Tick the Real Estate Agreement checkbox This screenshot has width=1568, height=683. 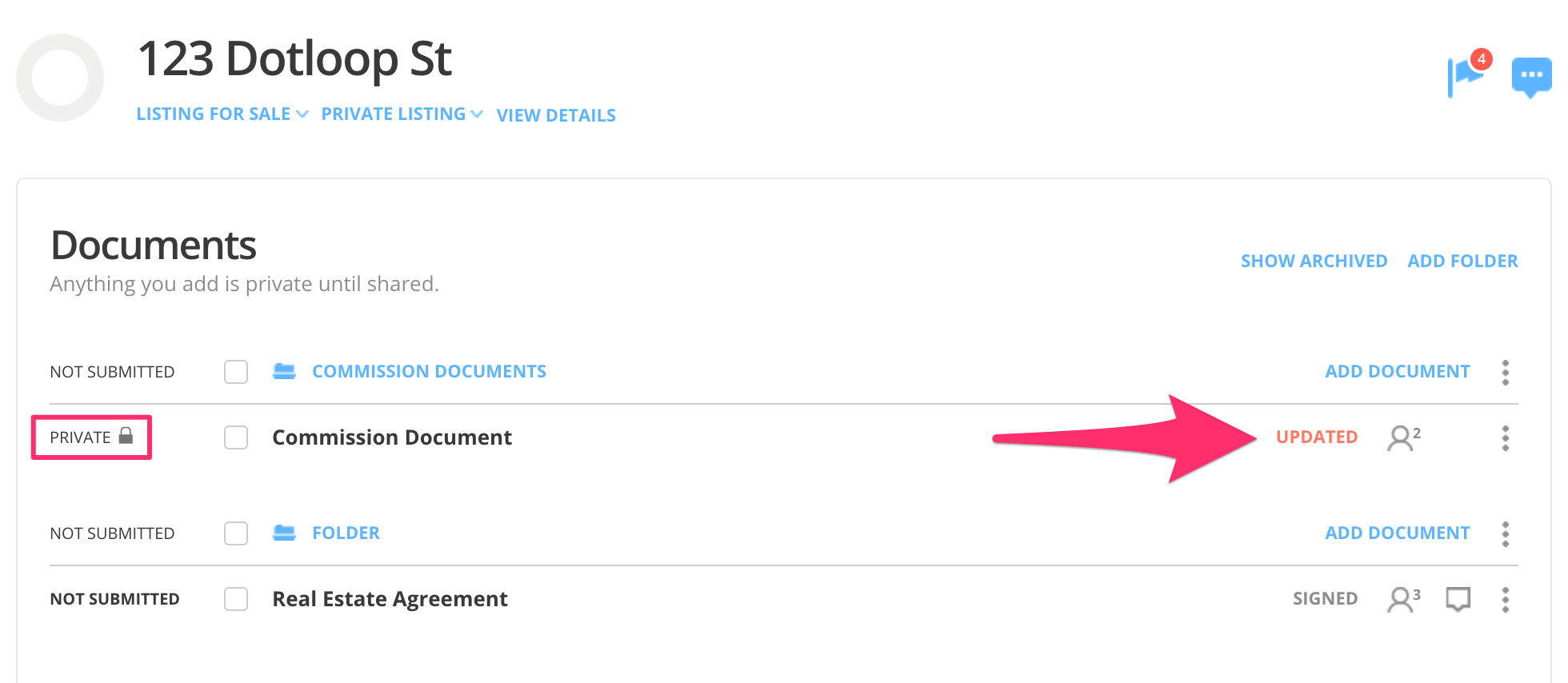(x=236, y=599)
